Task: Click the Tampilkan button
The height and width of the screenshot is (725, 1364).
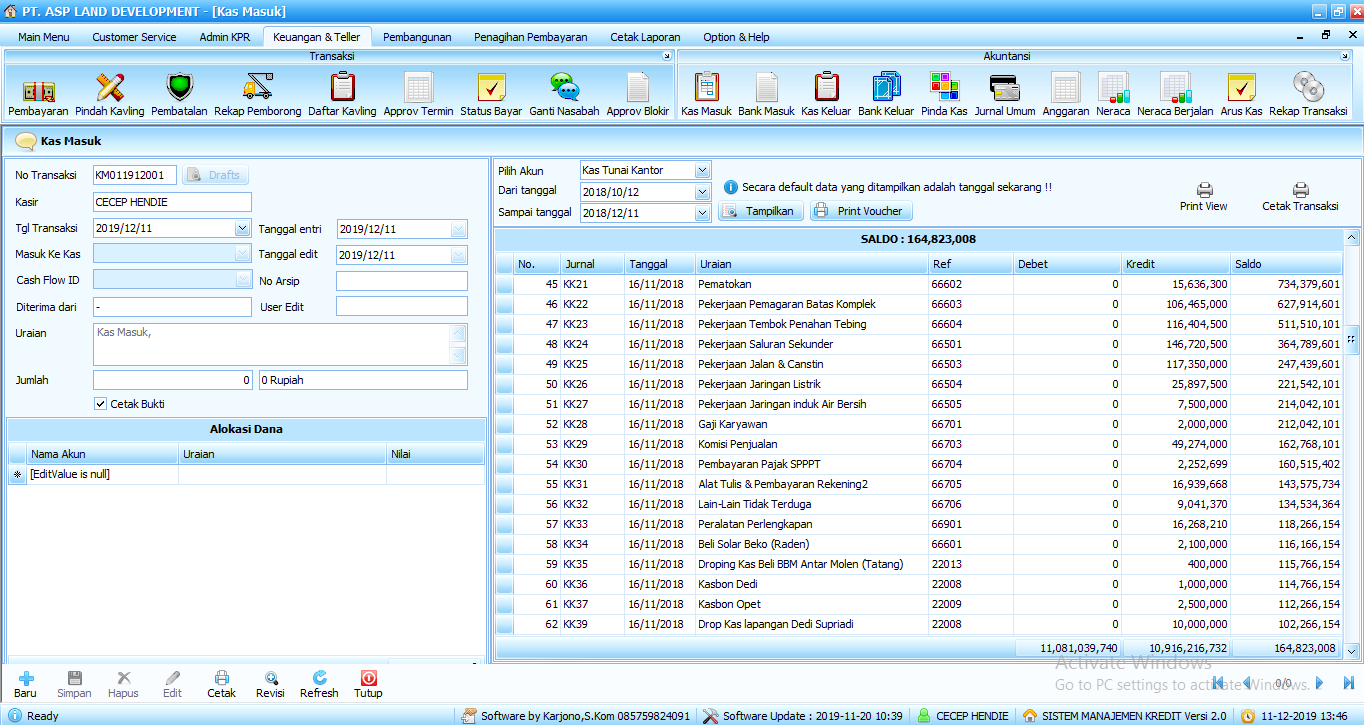Action: [761, 211]
